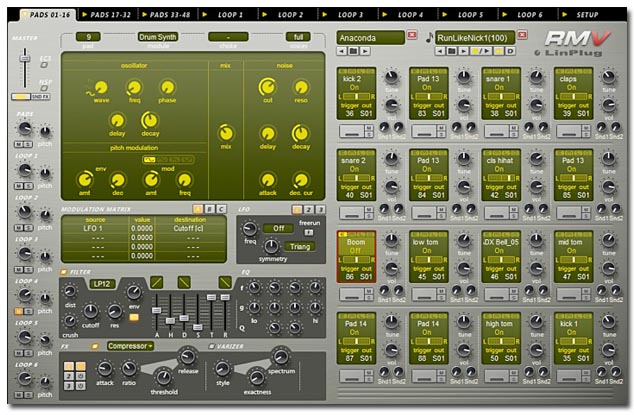Click the Varizer spectrum knob
This screenshot has height=415, width=634.
point(281,356)
